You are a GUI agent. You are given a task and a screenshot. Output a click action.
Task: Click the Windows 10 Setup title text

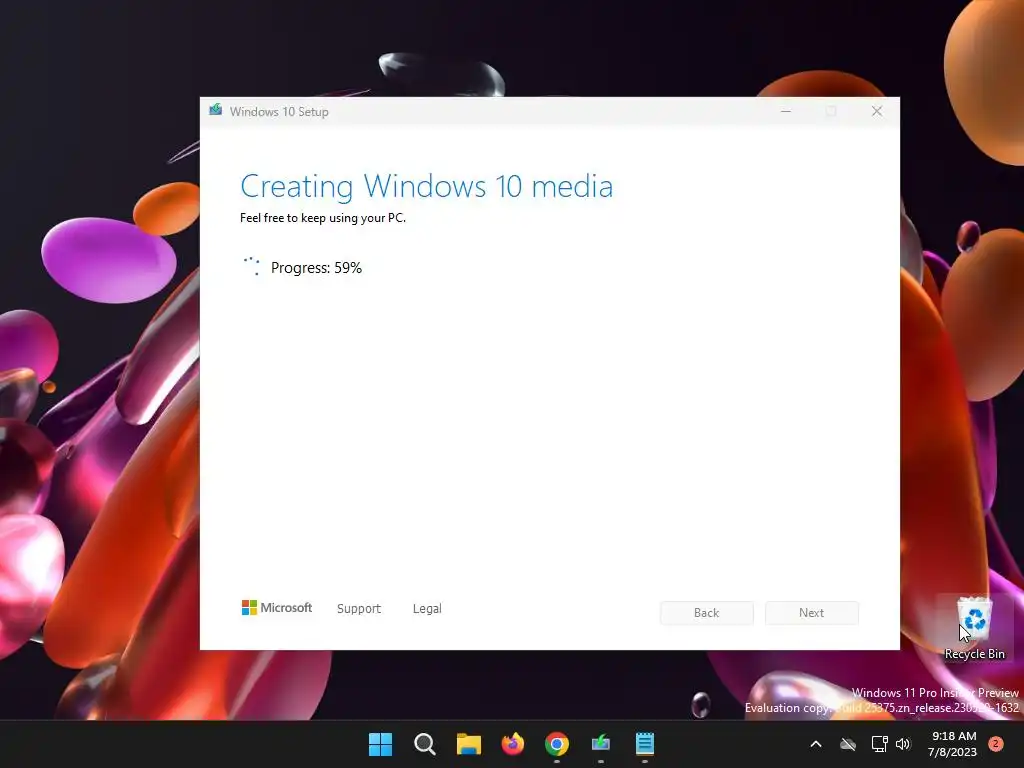pyautogui.click(x=279, y=112)
